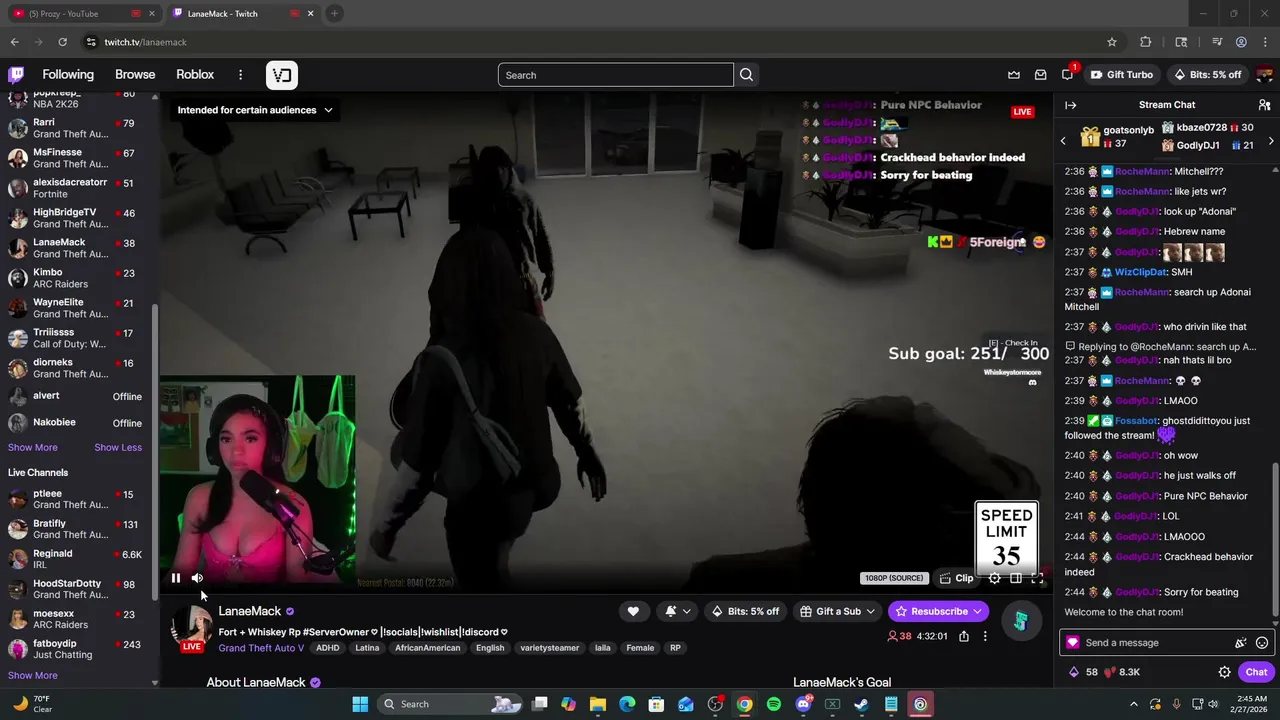This screenshot has height=720, width=1280.
Task: Click the share stream icon
Action: 964,636
